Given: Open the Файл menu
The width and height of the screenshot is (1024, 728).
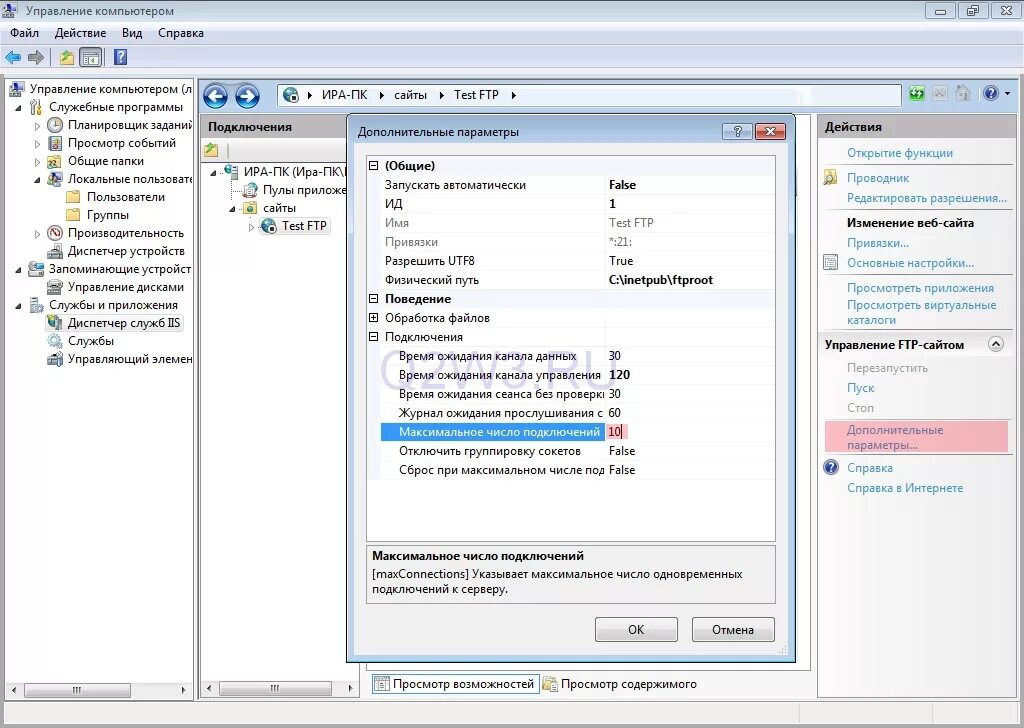Looking at the screenshot, I should (24, 33).
